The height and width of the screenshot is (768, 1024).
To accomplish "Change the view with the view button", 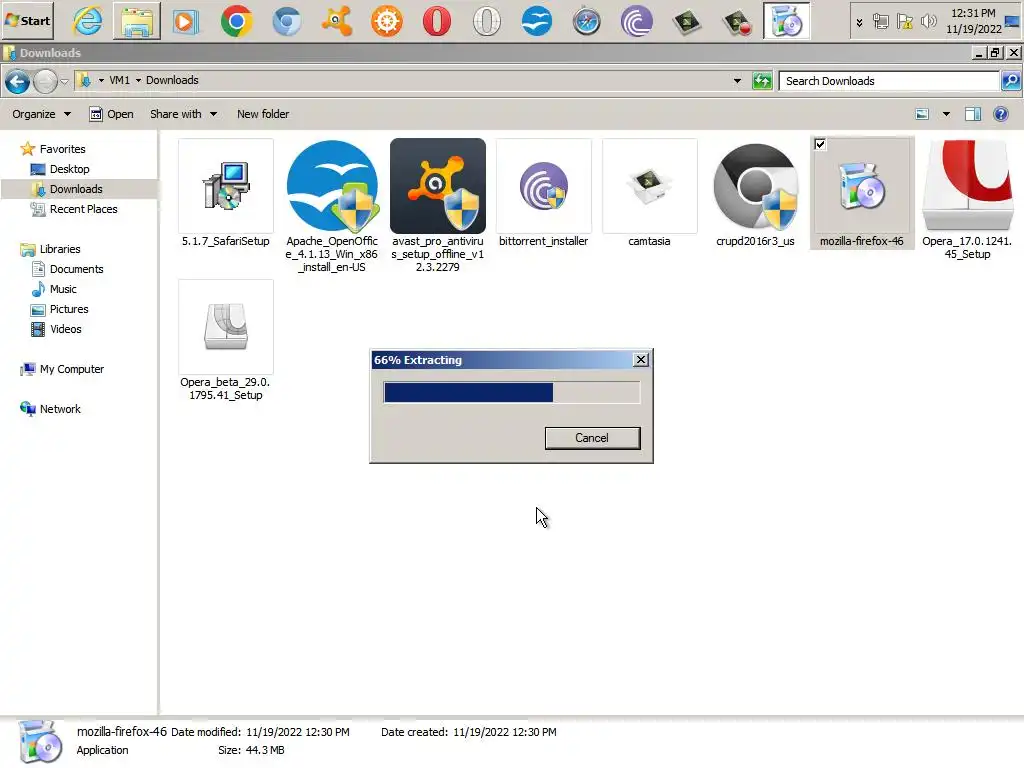I will coord(922,114).
